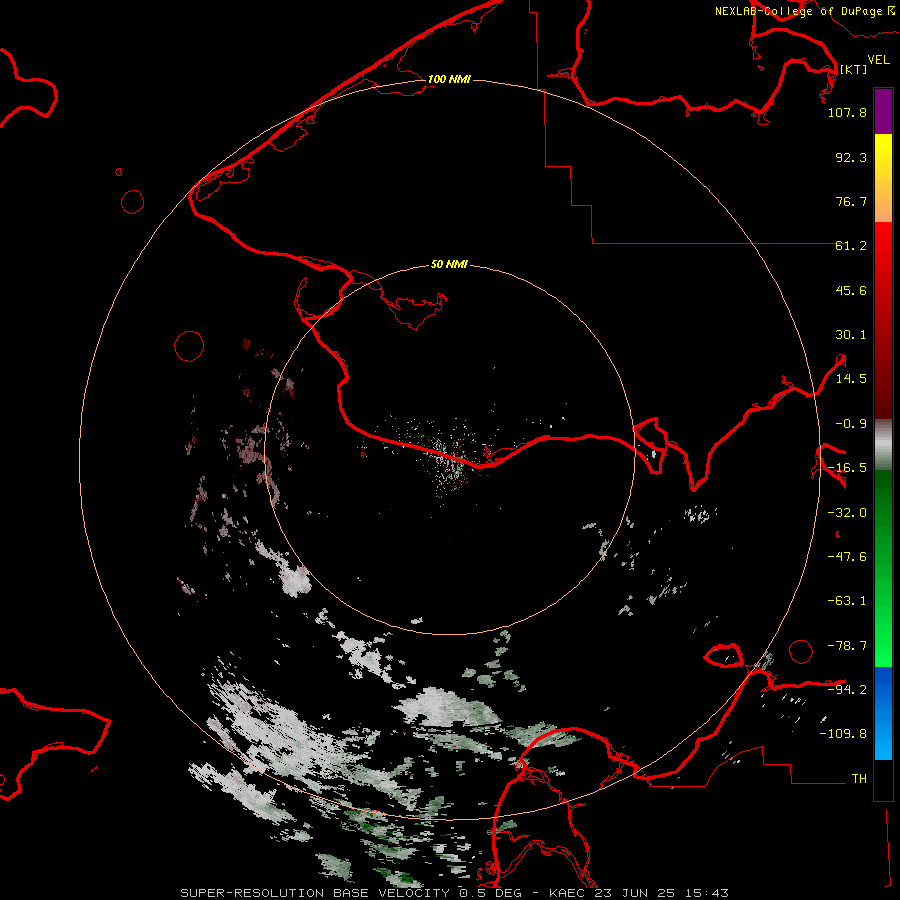The image size is (900, 900).
Task: Click the -32.0 legend value
Action: (x=847, y=513)
